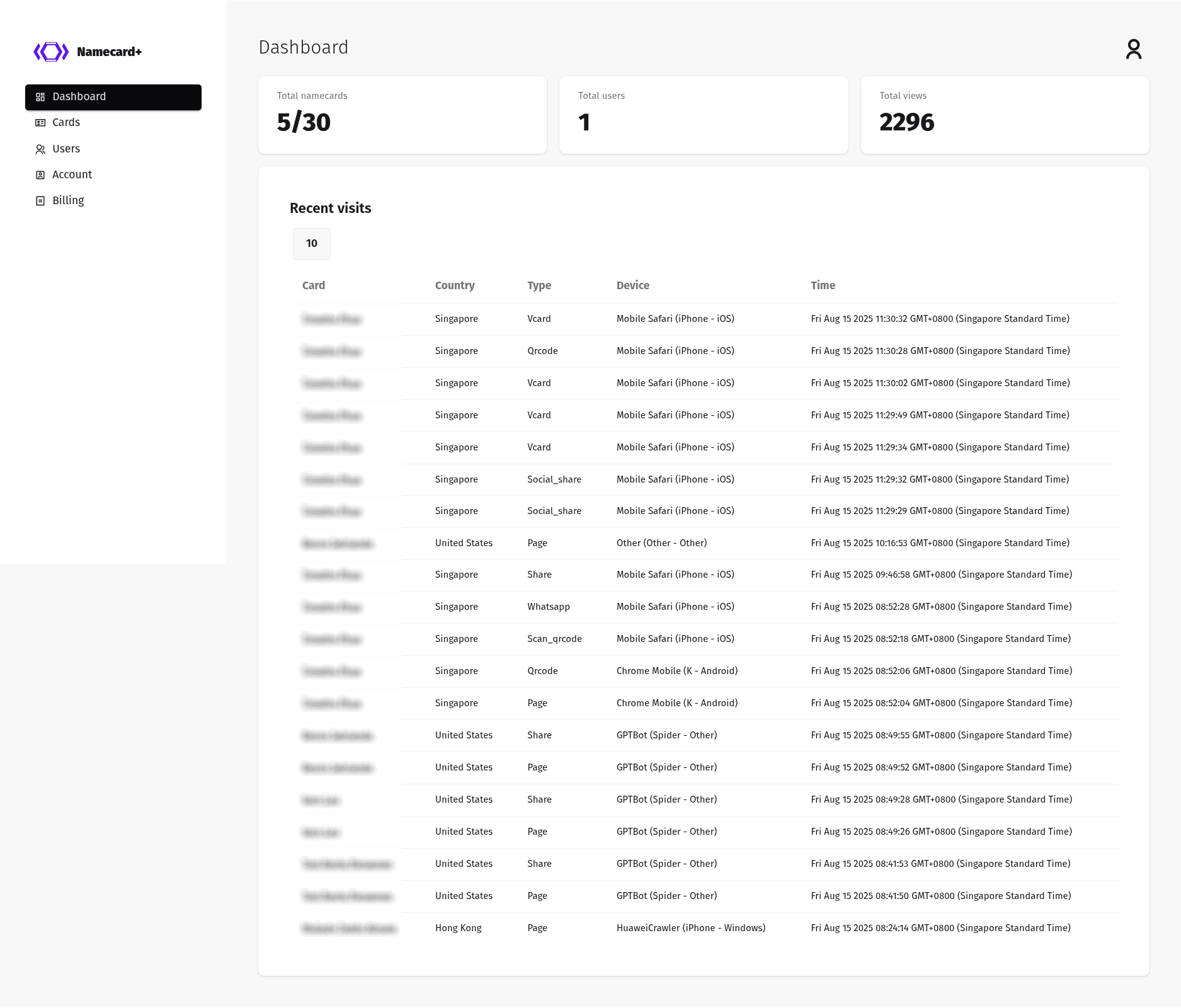
Task: Open the Account settings page
Action: pyautogui.click(x=72, y=175)
